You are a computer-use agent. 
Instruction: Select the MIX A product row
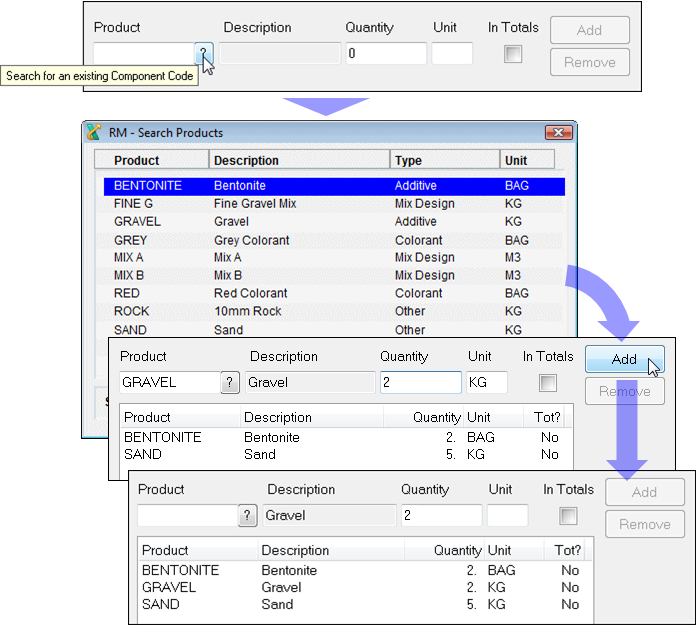coord(334,257)
